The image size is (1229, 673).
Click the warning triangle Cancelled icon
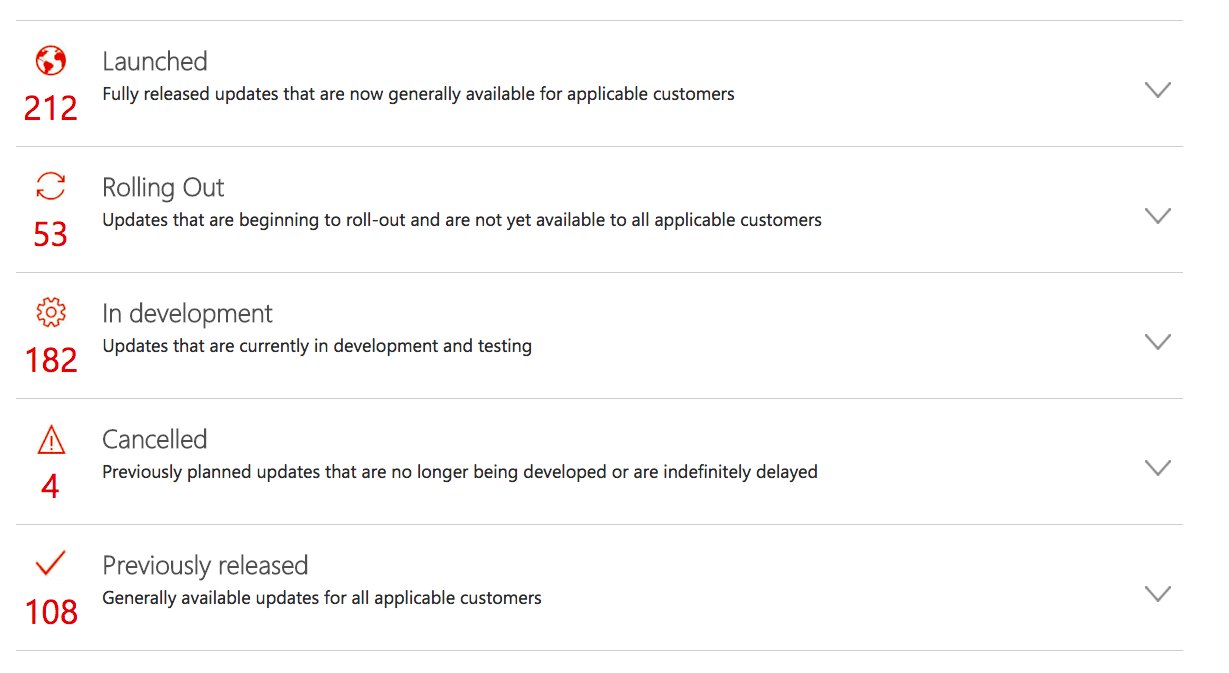point(51,439)
